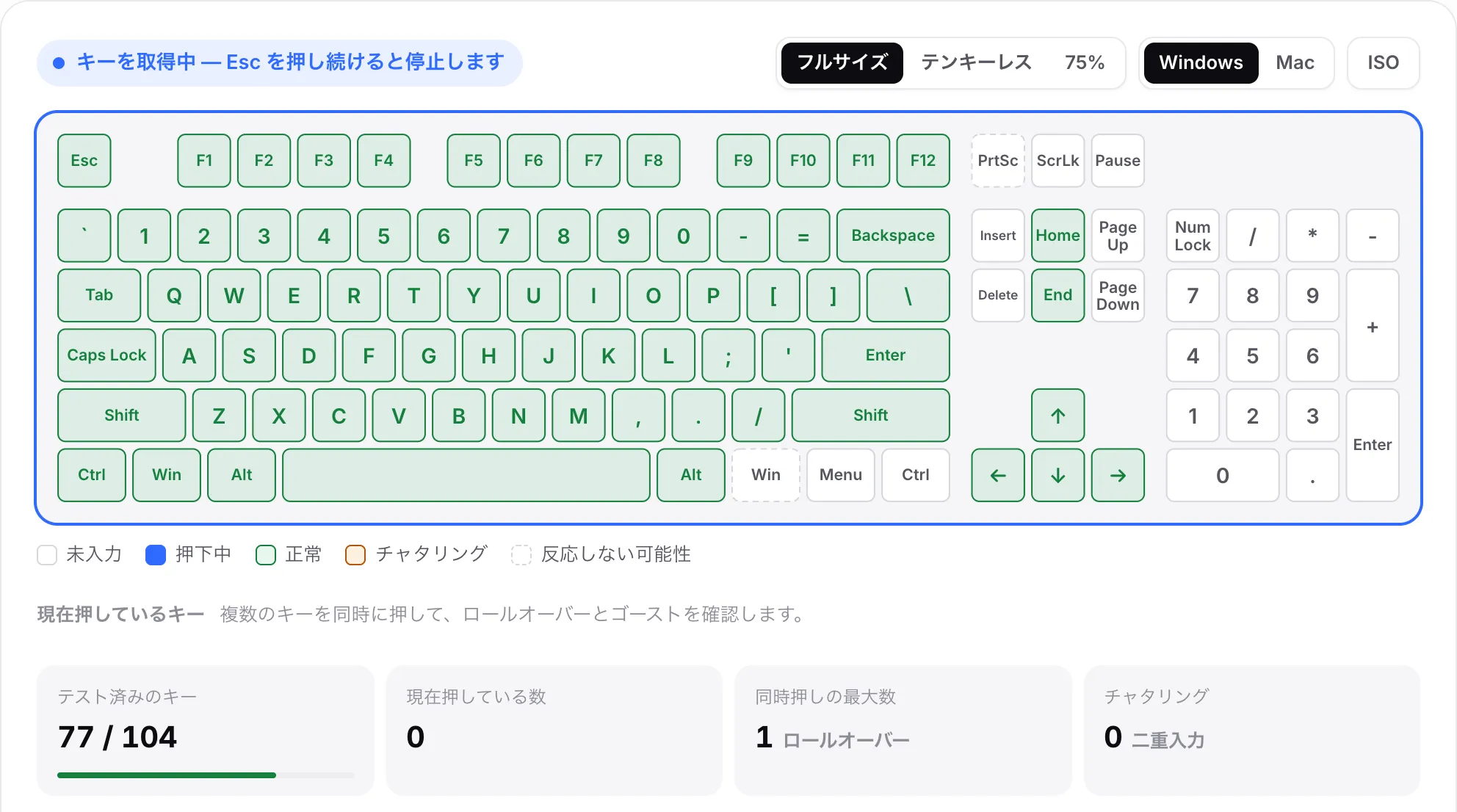Click the numpad minus key
This screenshot has height=812, width=1457.
pyautogui.click(x=1373, y=236)
